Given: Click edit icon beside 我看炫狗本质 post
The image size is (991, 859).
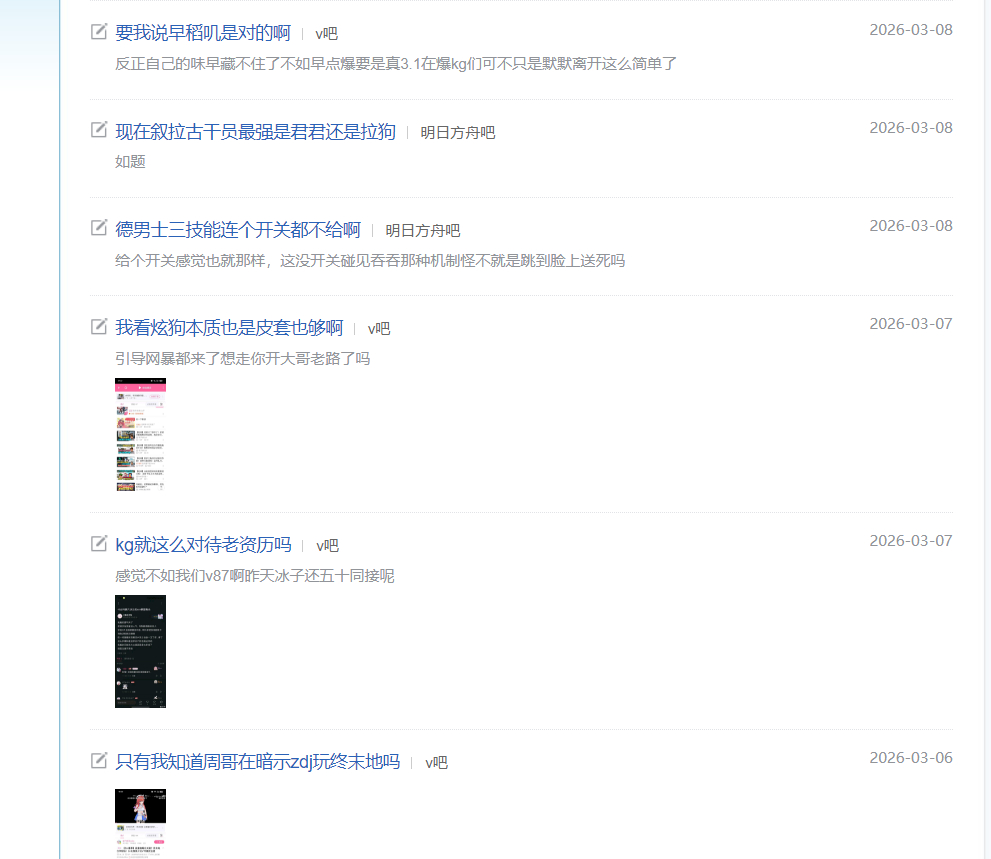Looking at the screenshot, I should (x=99, y=326).
